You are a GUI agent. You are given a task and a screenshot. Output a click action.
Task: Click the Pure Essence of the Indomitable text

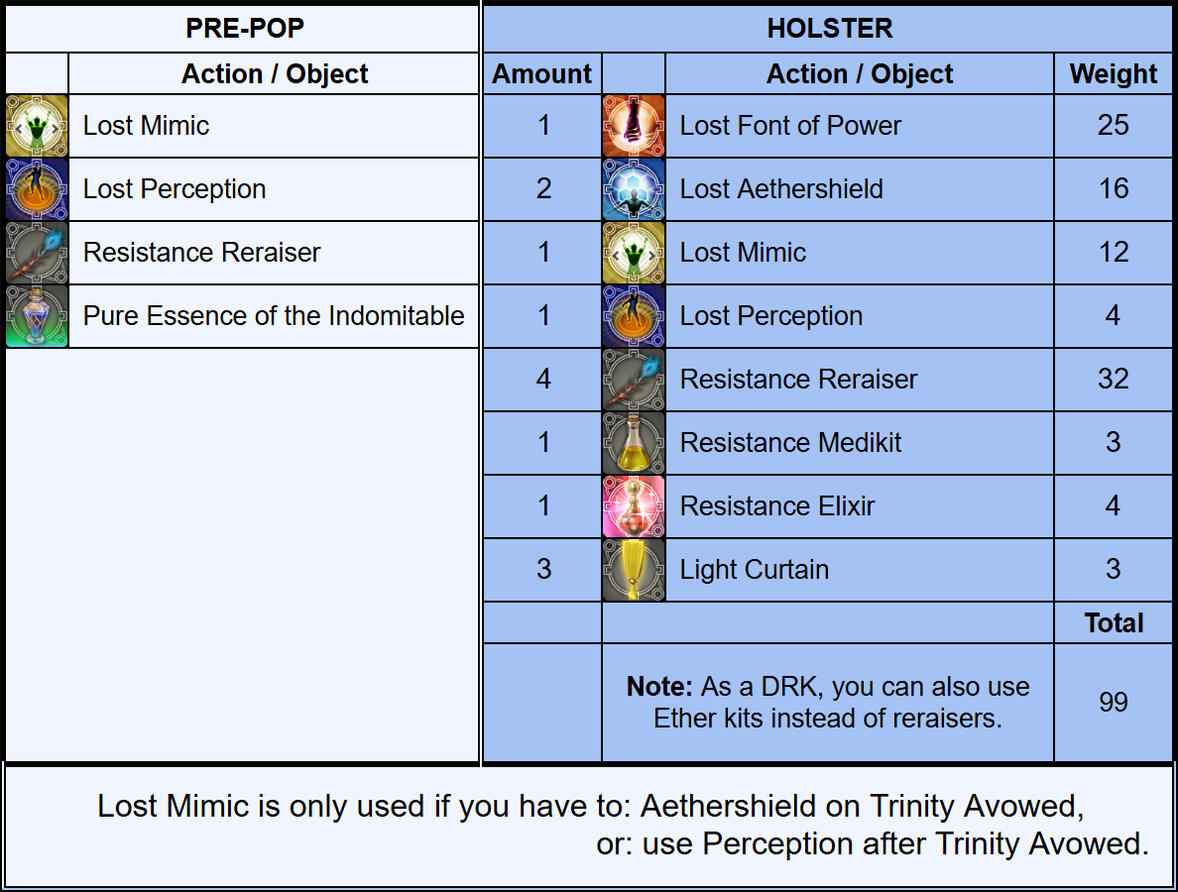pos(273,316)
